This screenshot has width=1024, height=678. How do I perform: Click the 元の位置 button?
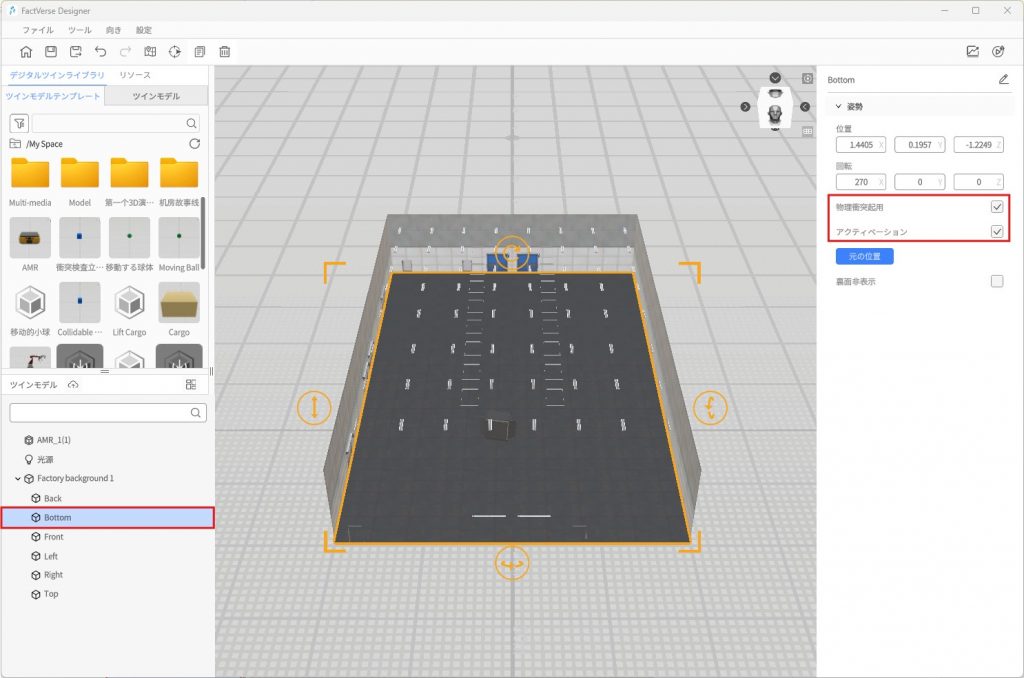864,257
